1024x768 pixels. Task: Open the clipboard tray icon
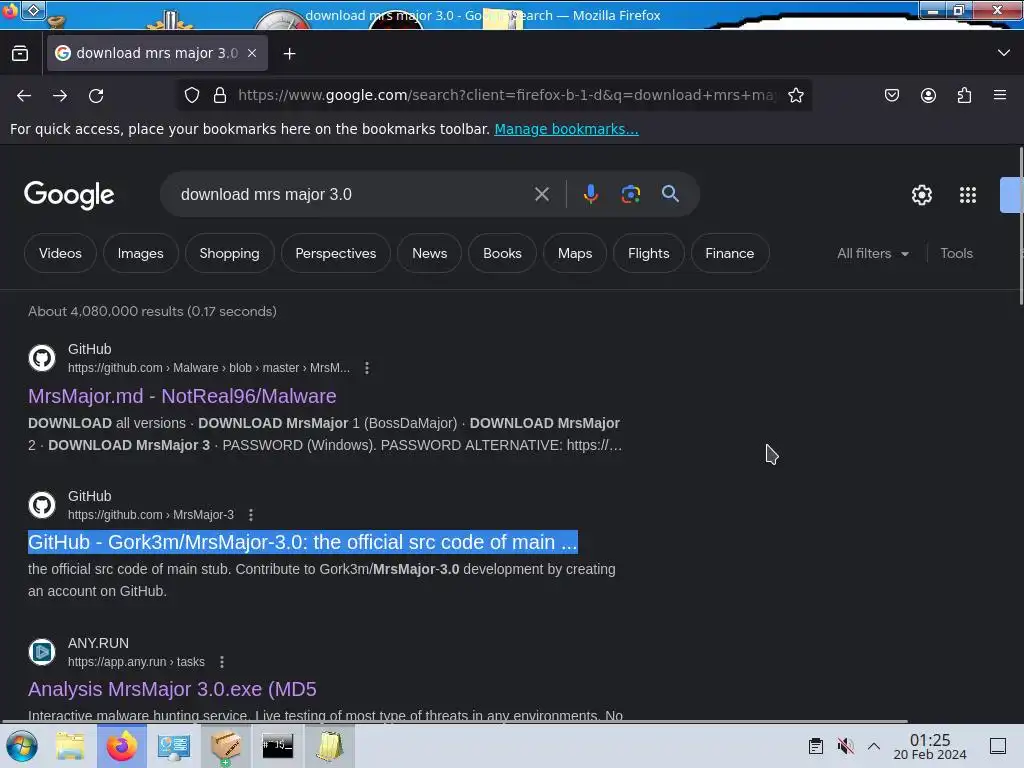tap(816, 746)
